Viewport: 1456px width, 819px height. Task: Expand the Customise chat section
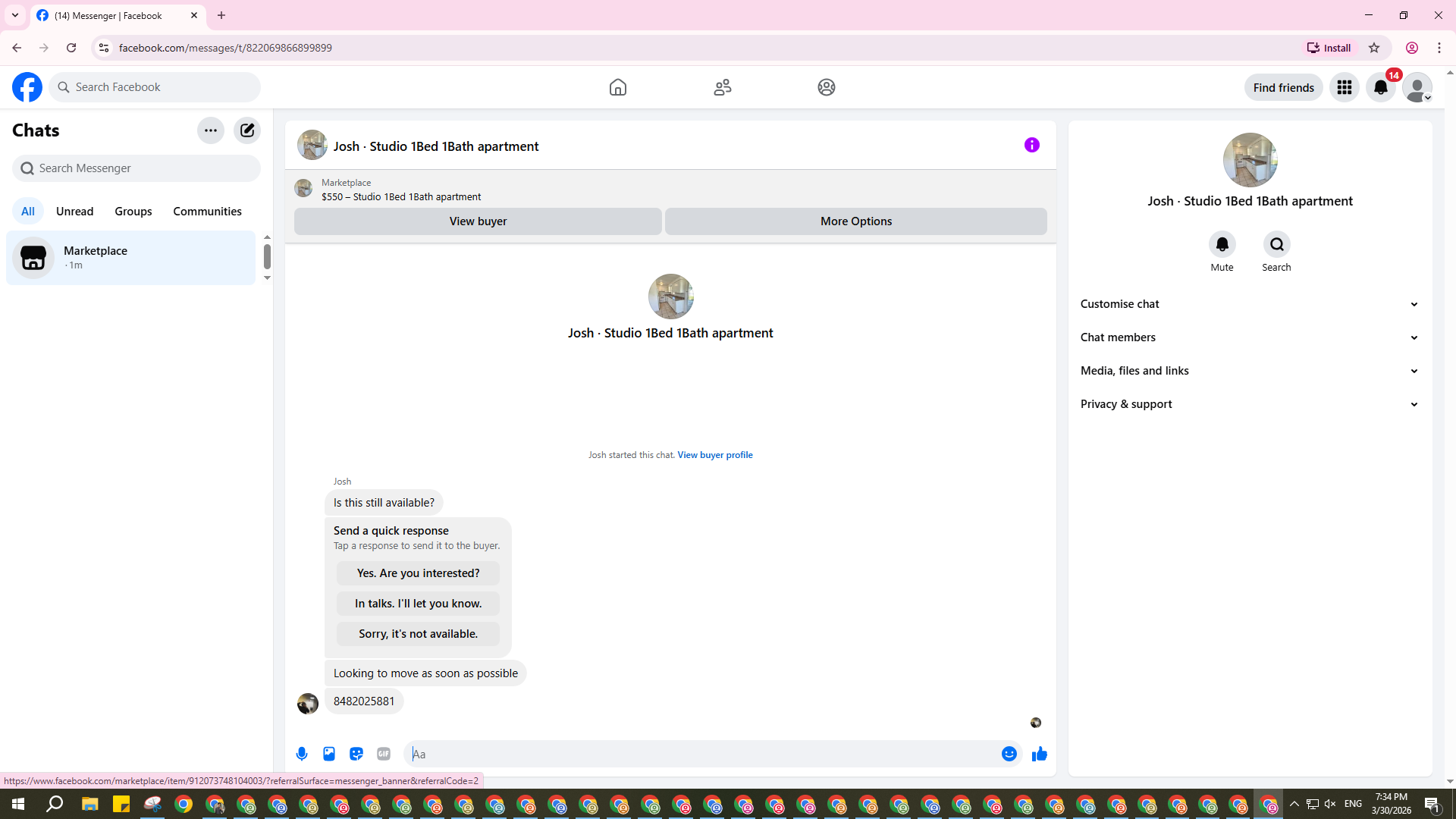[x=1249, y=304]
